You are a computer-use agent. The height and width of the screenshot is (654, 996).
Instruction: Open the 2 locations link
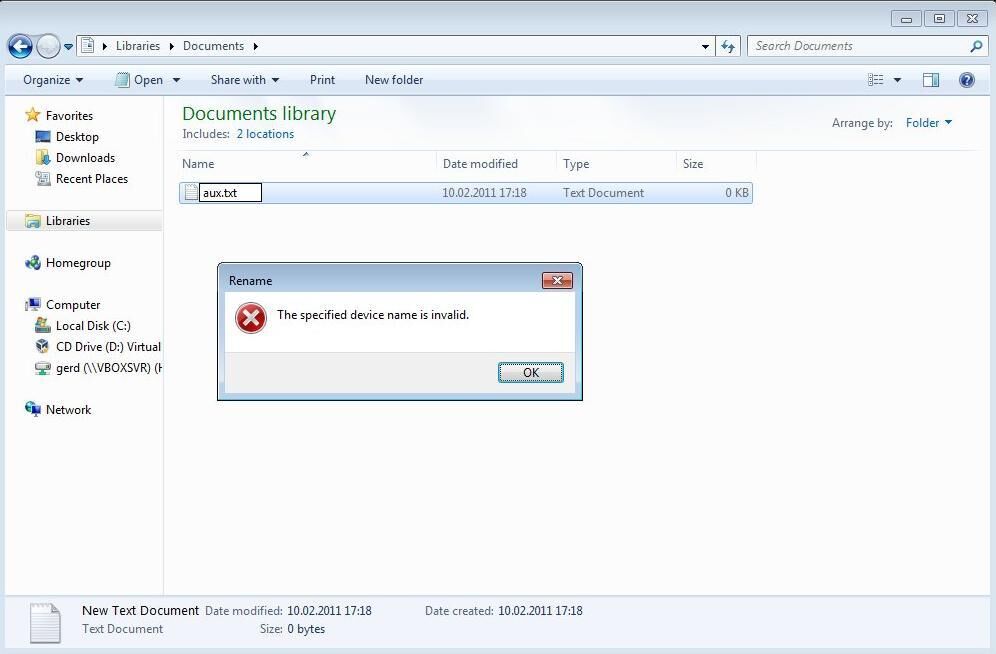pyautogui.click(x=265, y=134)
